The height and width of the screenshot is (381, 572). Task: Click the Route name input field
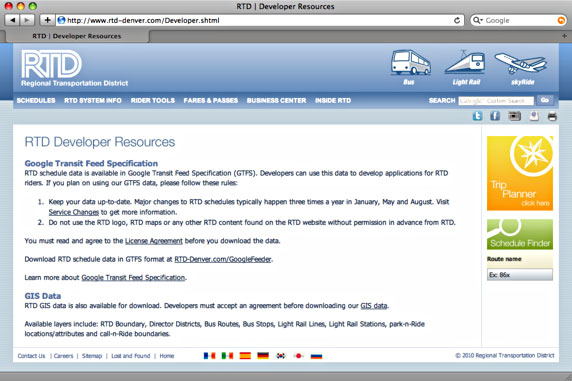(x=520, y=274)
